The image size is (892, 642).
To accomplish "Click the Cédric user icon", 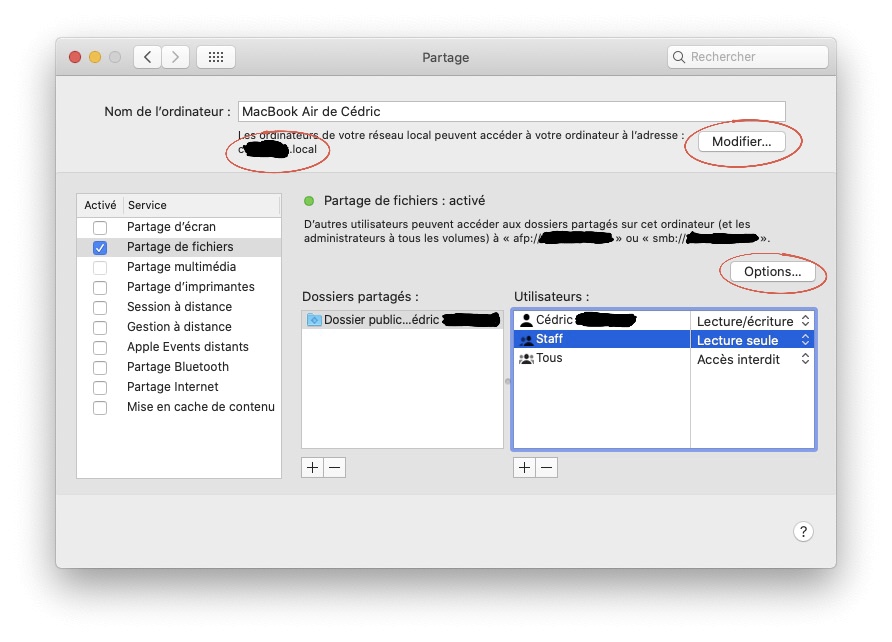I will [x=526, y=320].
